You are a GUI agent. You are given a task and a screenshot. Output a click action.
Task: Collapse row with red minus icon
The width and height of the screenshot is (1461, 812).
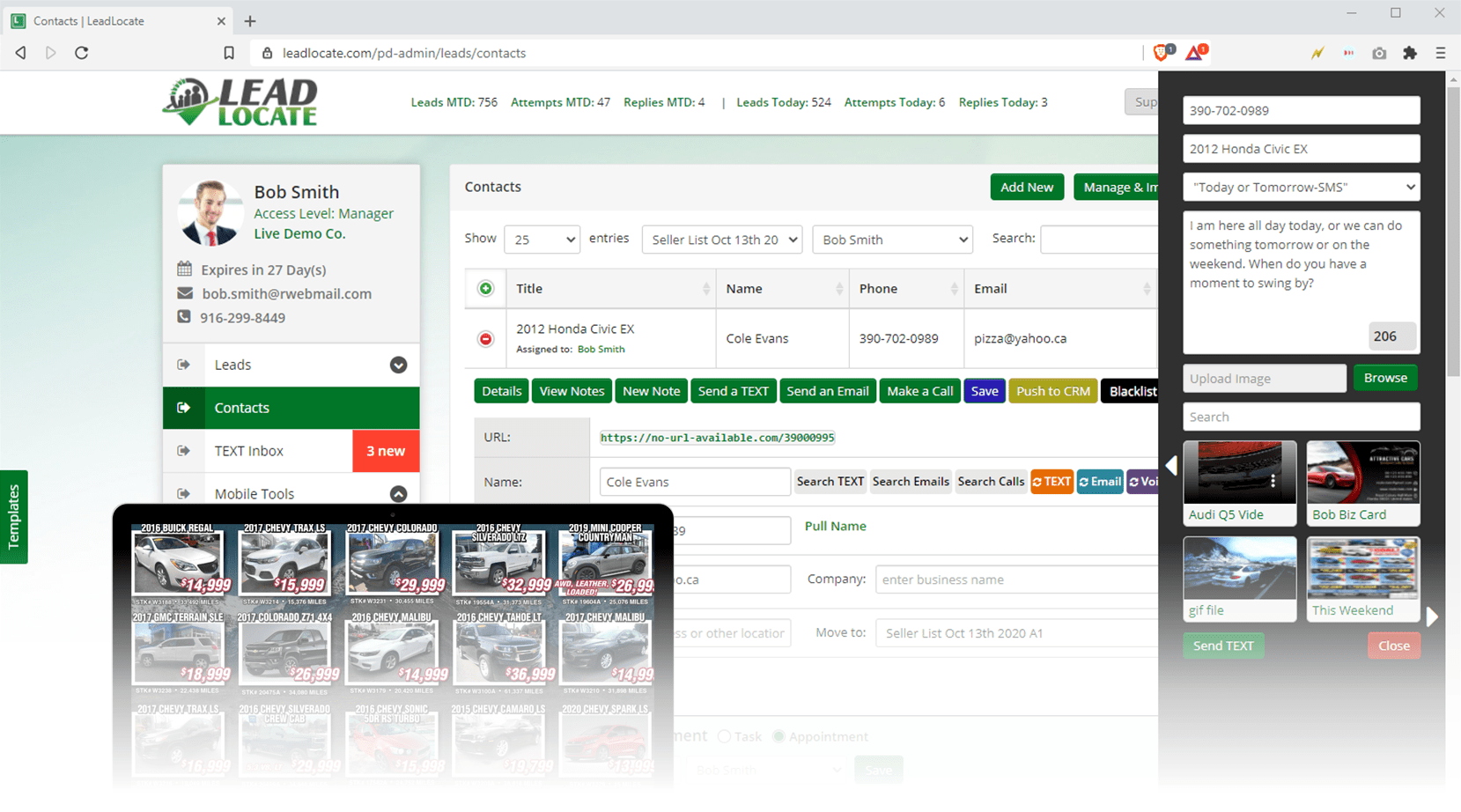(485, 338)
